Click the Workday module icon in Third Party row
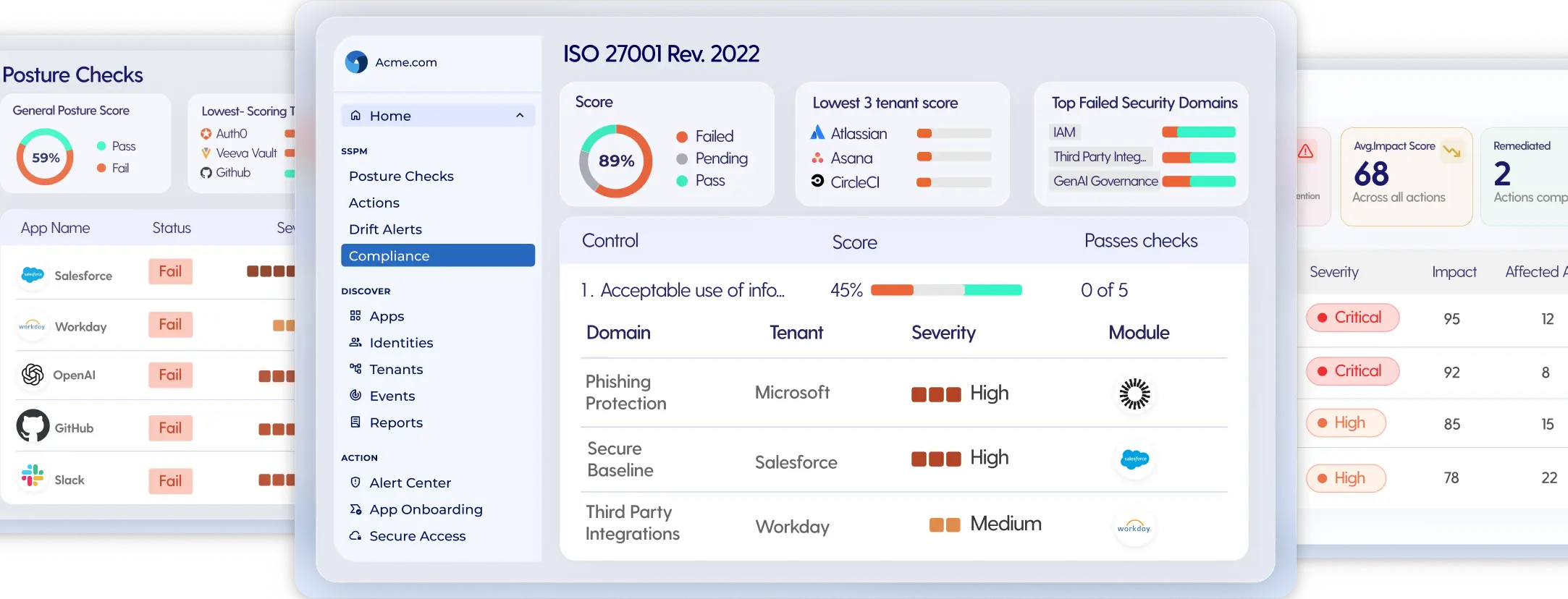Screen dimensions: 1568x599 (x=1134, y=527)
